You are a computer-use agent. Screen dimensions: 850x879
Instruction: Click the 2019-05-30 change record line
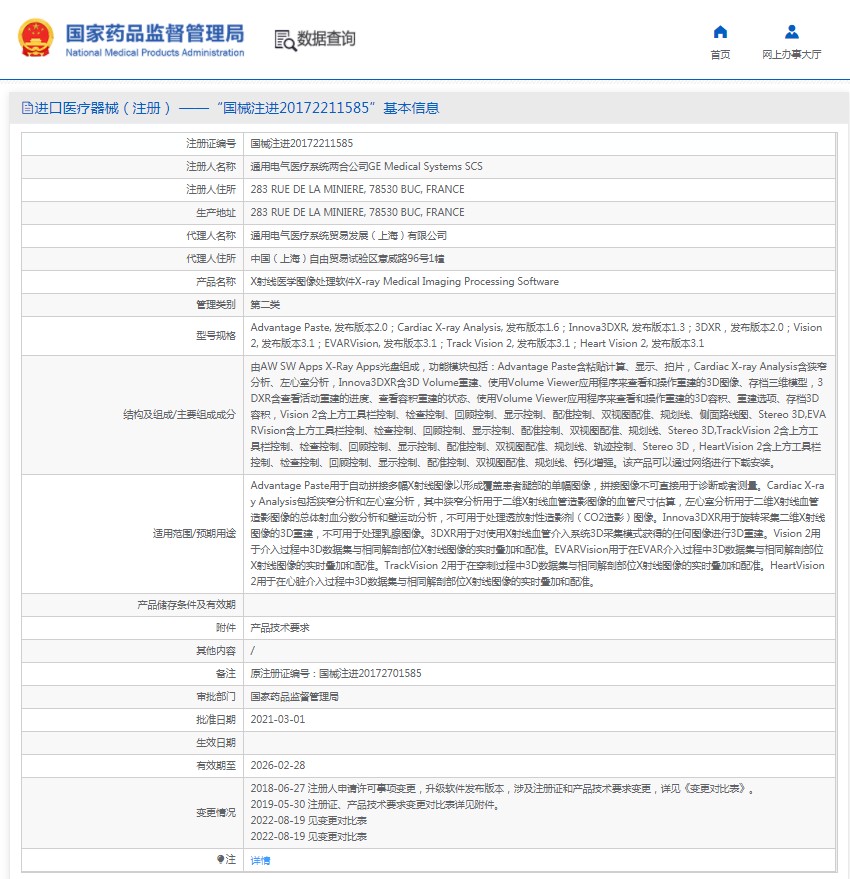(375, 804)
